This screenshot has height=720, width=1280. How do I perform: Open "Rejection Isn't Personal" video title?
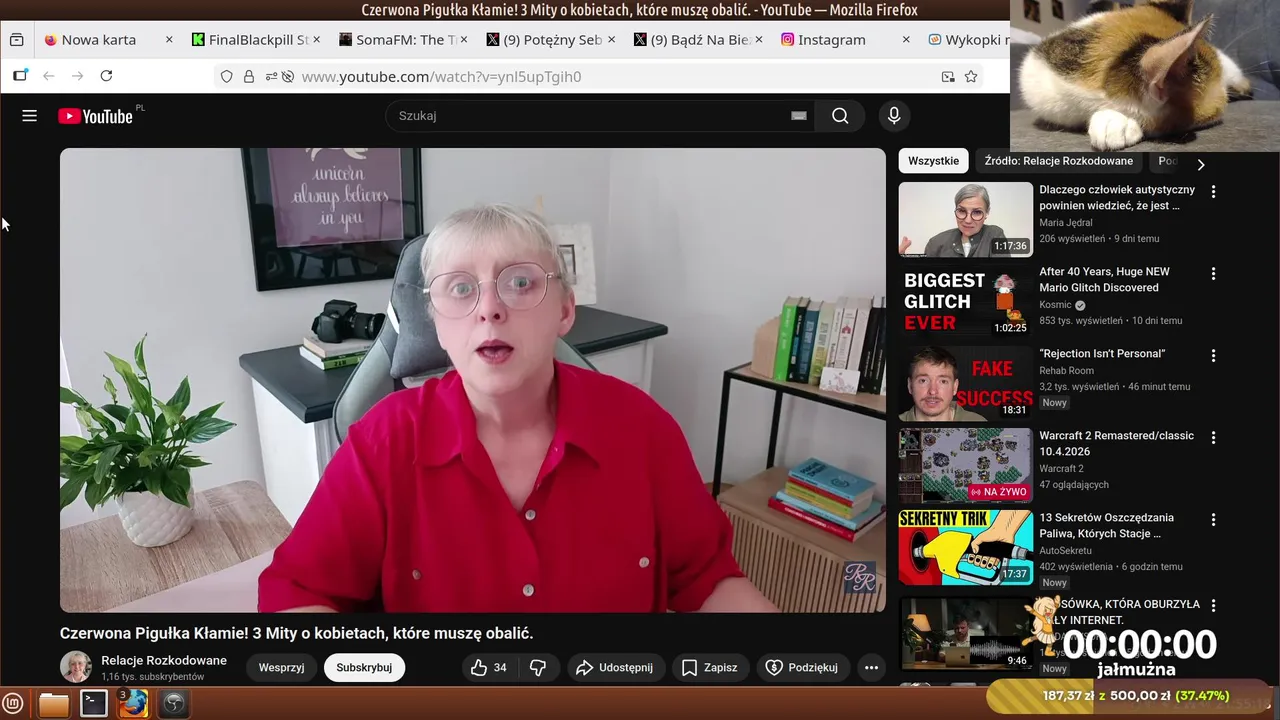(x=1102, y=353)
